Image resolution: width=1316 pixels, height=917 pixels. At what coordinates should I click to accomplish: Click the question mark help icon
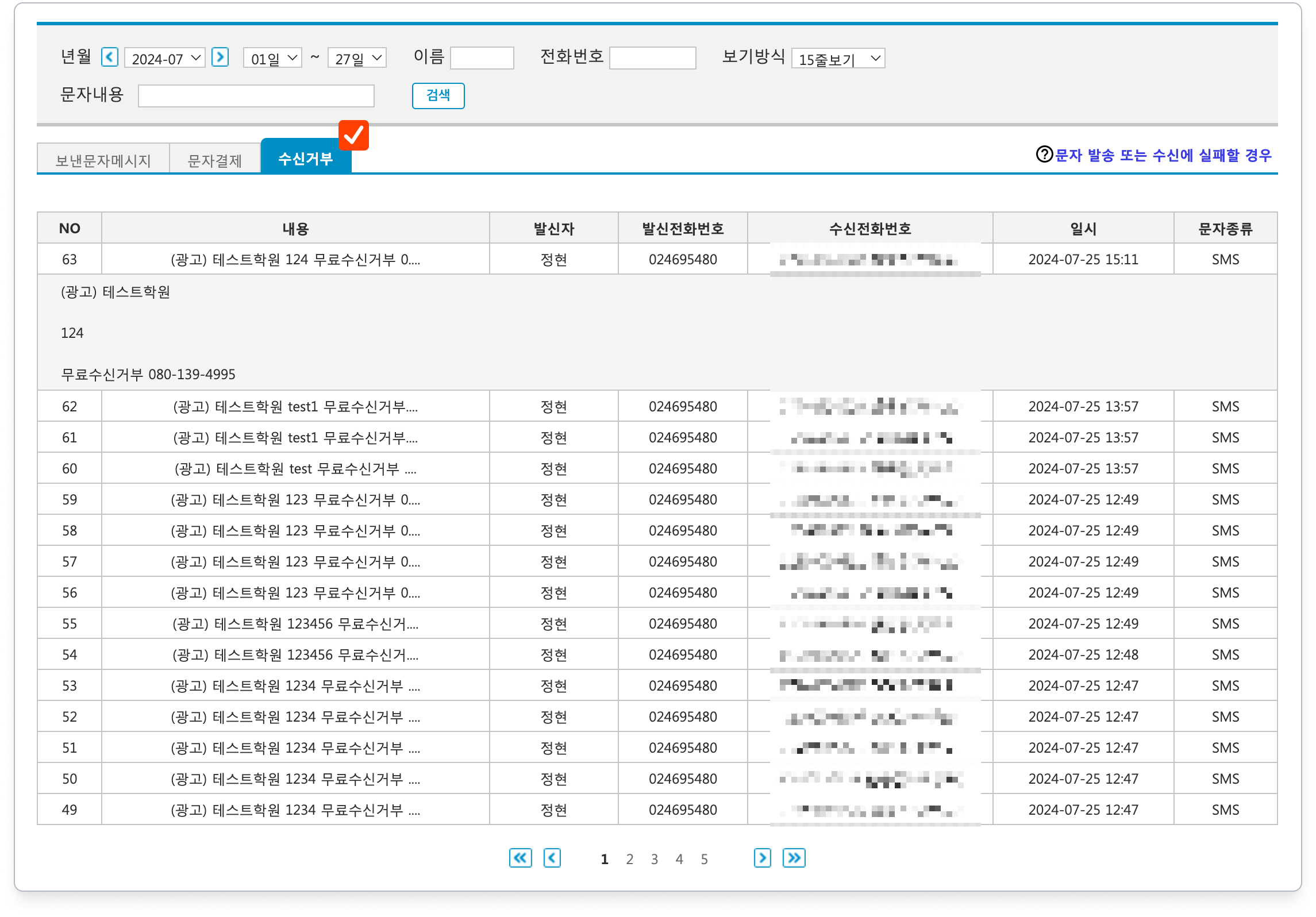1044,155
